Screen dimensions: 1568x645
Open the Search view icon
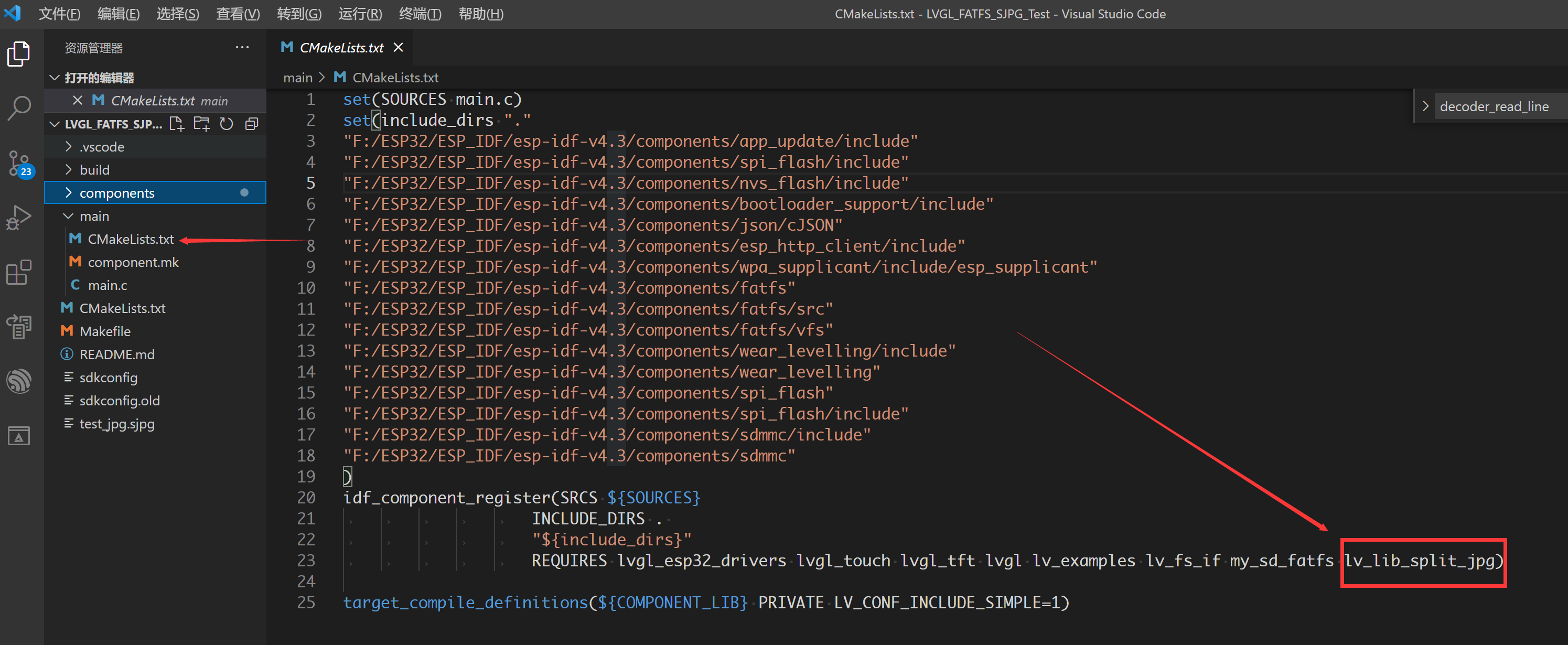coord(19,109)
